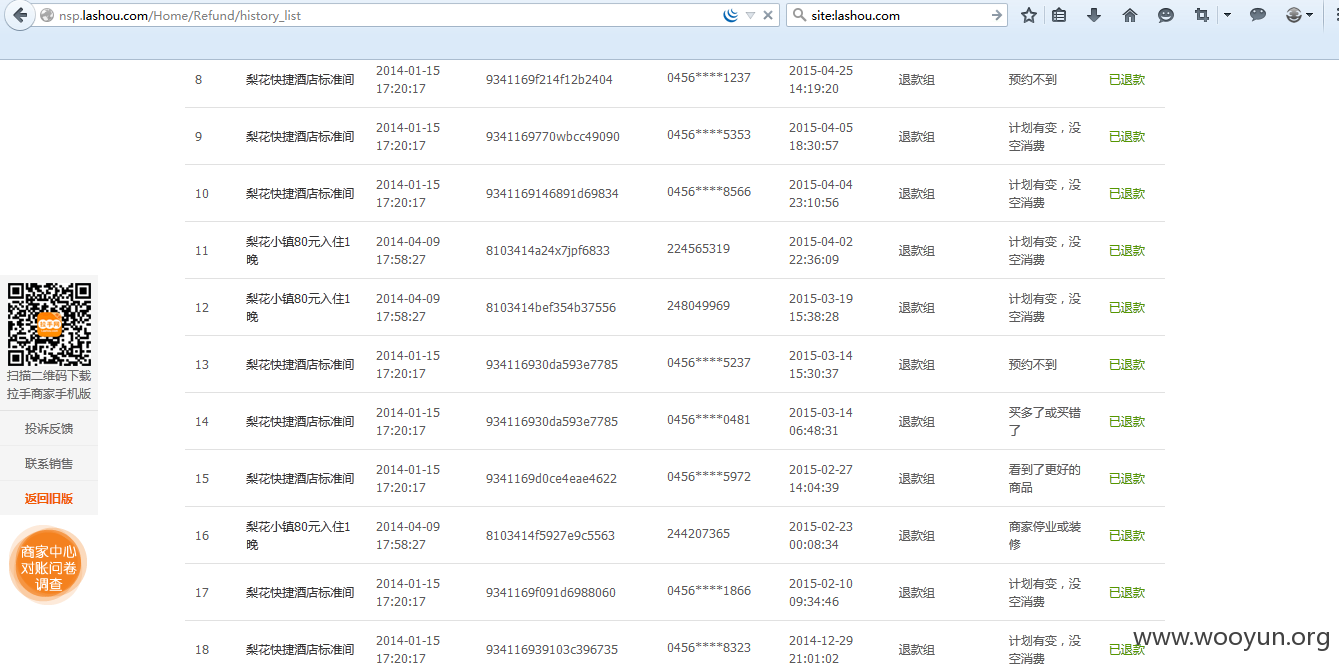The width and height of the screenshot is (1339, 666).
Task: Open the 投诉反馈 sidebar link
Action: tap(49, 428)
